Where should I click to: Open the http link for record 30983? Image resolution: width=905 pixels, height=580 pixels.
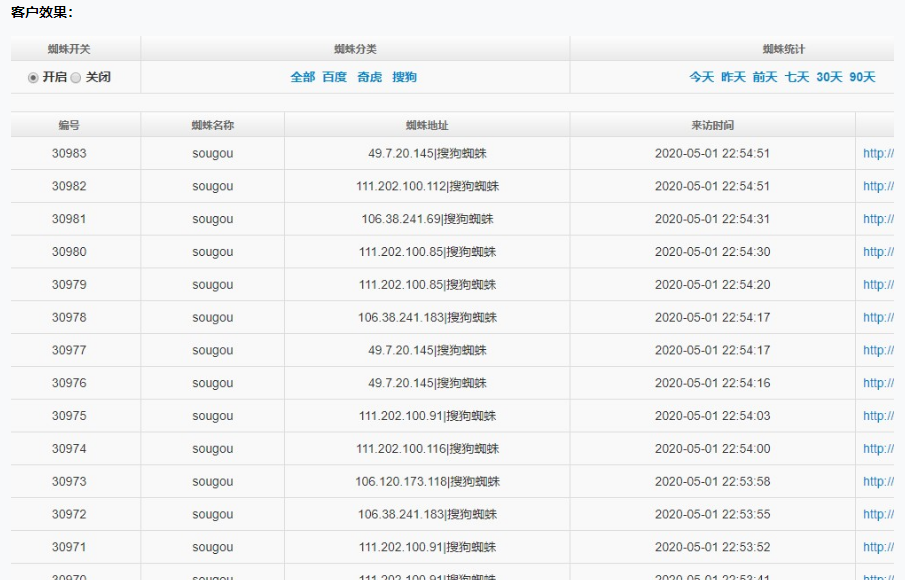coord(878,153)
